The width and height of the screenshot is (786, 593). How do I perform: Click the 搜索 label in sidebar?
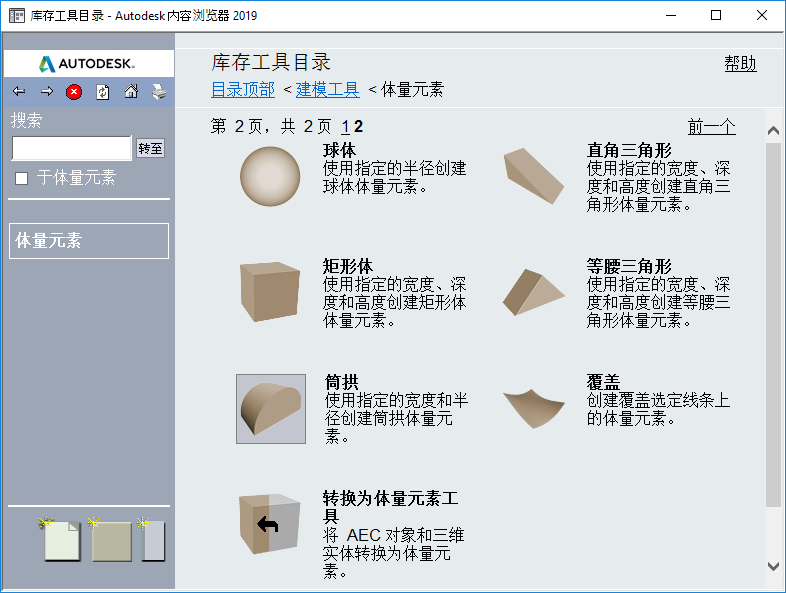click(x=27, y=120)
